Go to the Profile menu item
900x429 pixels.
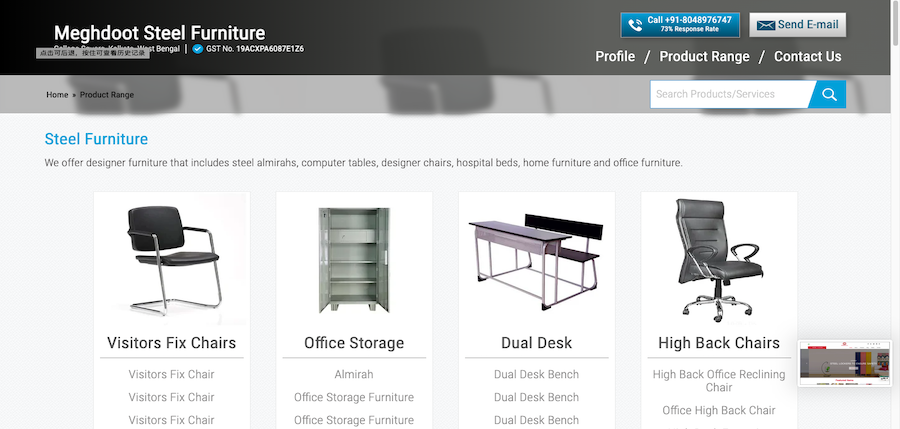click(615, 56)
